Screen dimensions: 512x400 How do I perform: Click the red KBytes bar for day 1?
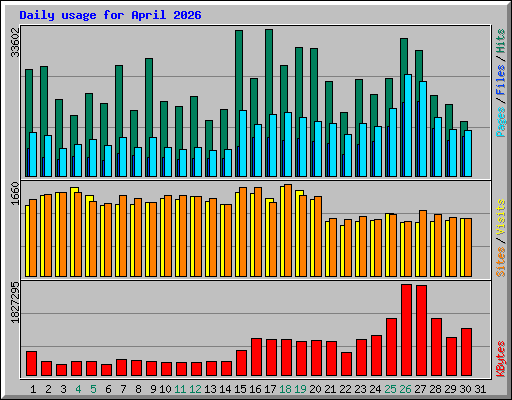point(32,363)
